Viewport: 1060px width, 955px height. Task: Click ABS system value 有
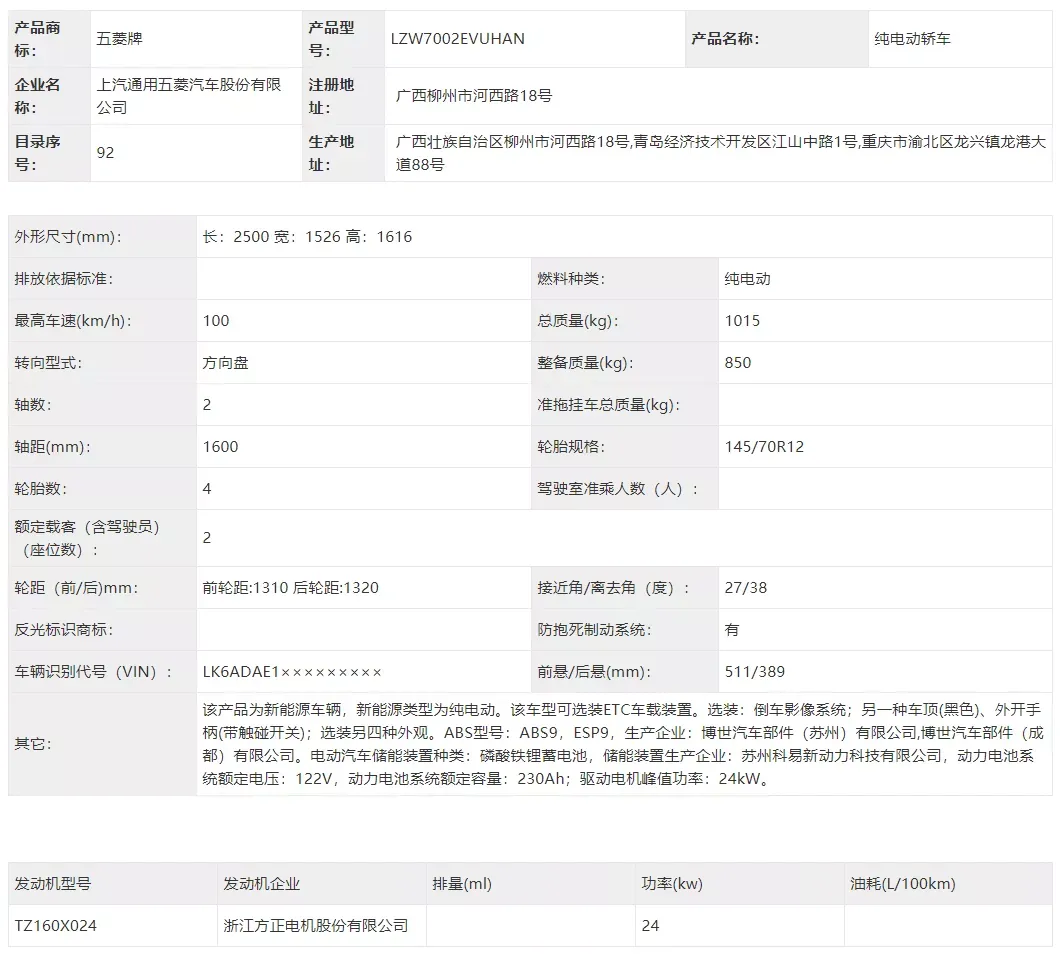732,629
